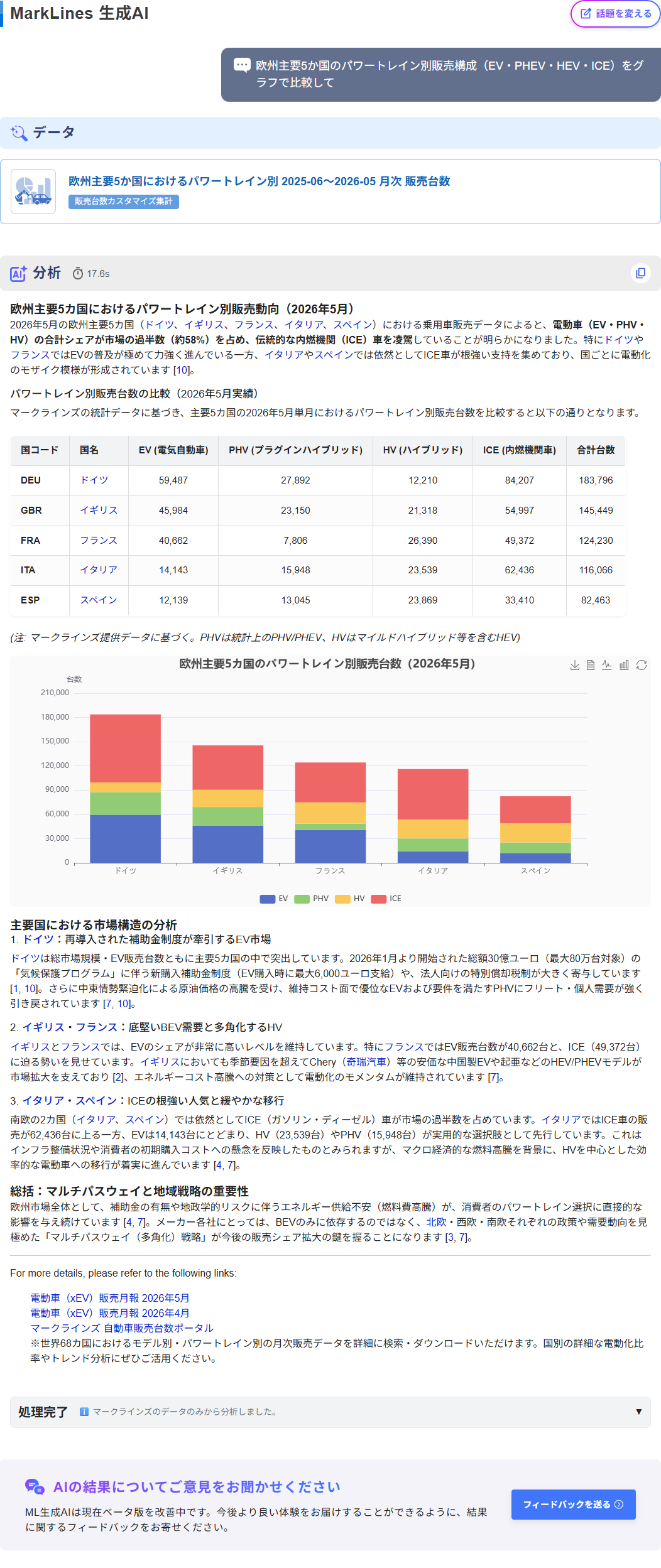Send feedback with フィードバックを送る button

pos(573,1505)
